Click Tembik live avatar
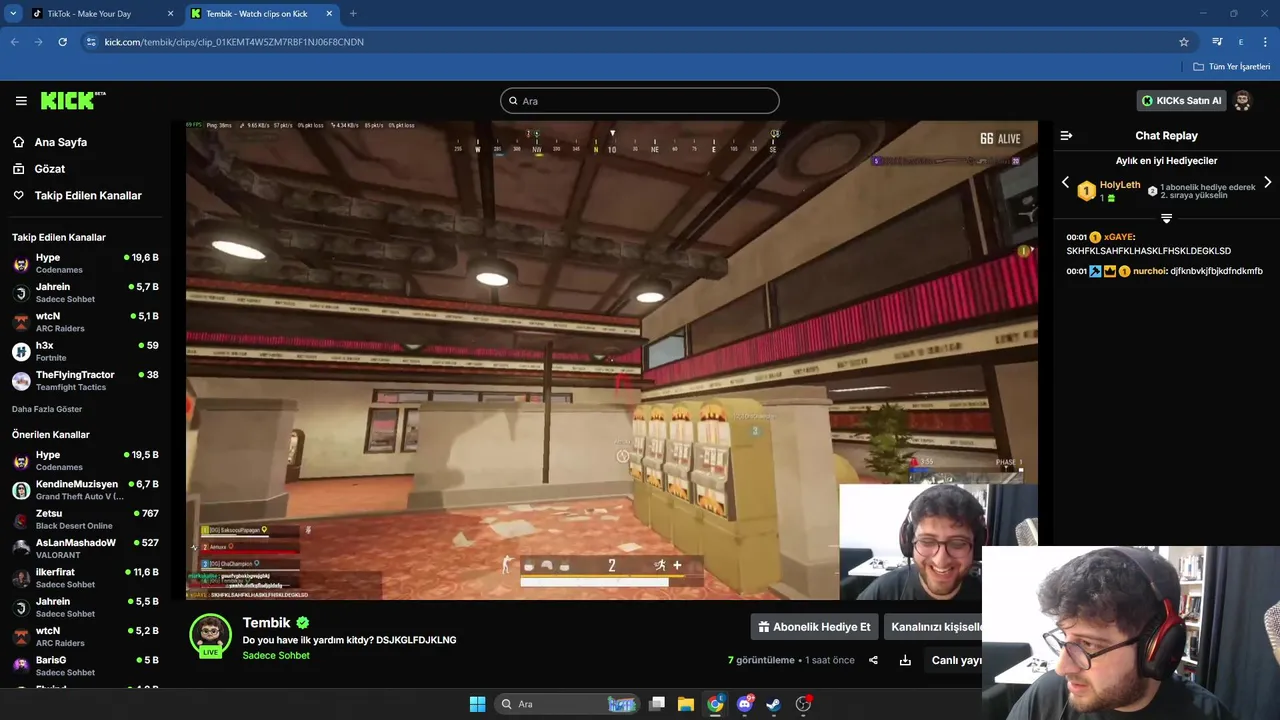 [210, 636]
